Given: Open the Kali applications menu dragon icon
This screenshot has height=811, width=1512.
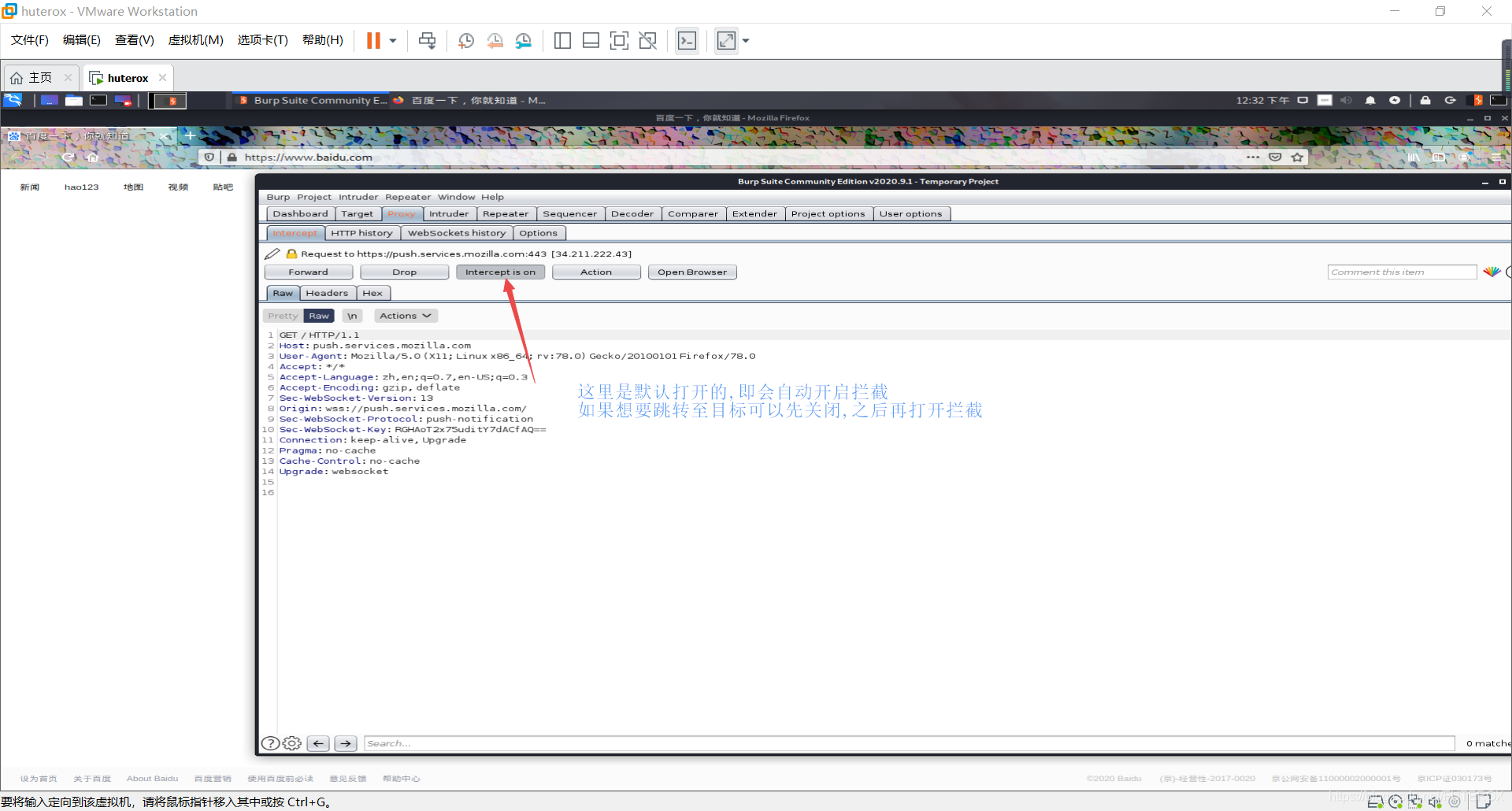Looking at the screenshot, I should (x=13, y=100).
